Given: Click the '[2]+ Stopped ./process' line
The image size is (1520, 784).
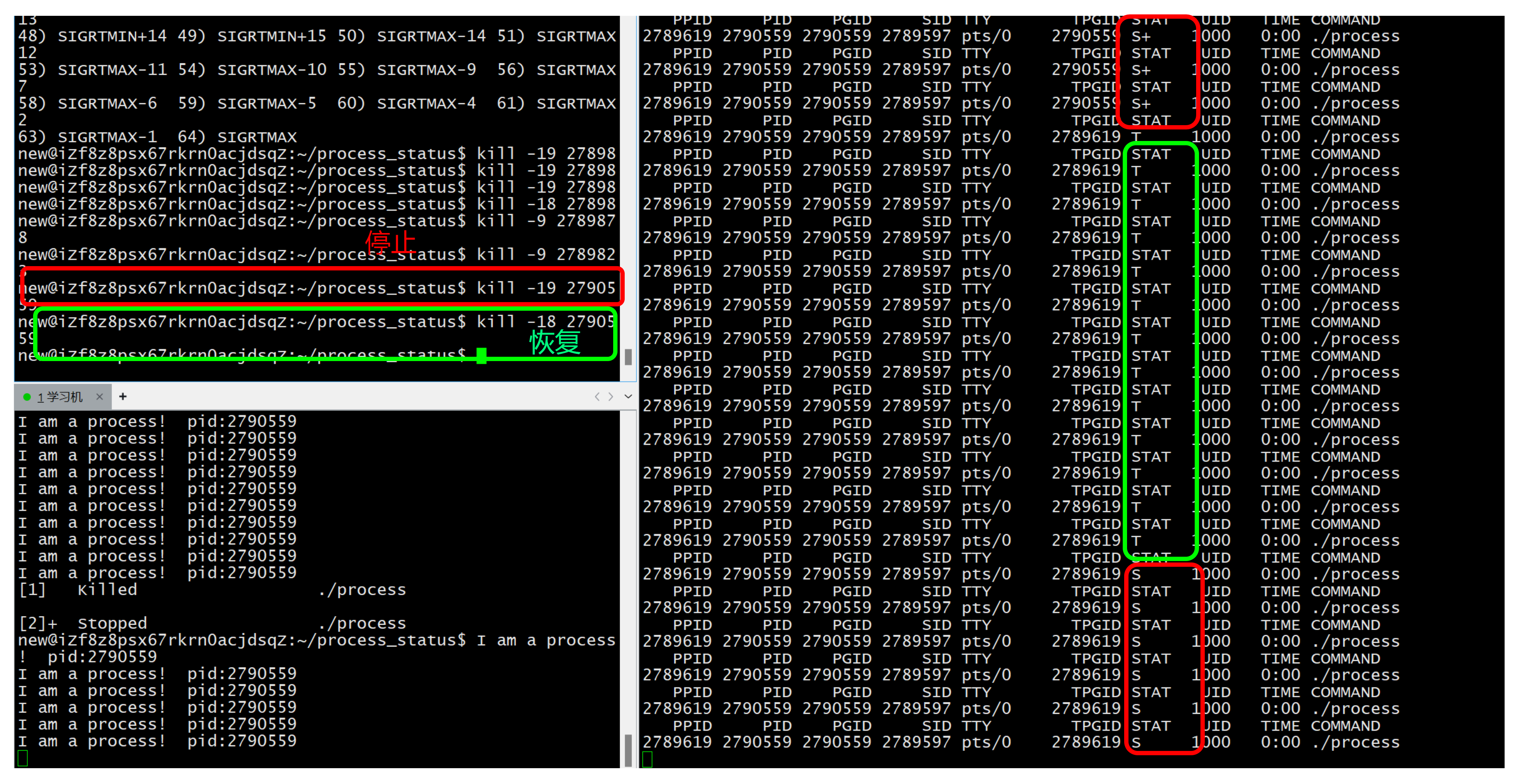Looking at the screenshot, I should (x=212, y=623).
